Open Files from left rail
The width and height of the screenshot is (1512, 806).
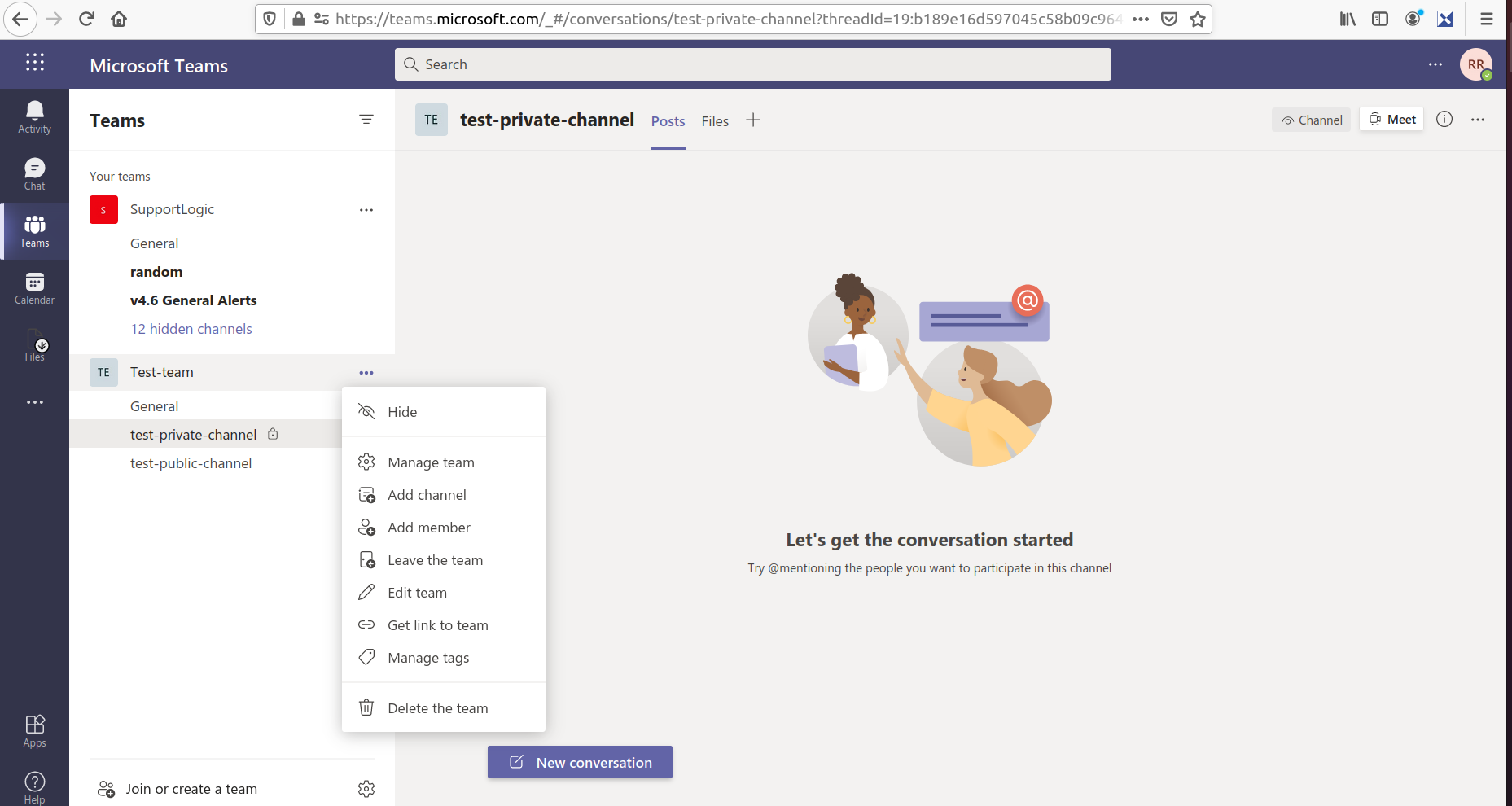[34, 345]
